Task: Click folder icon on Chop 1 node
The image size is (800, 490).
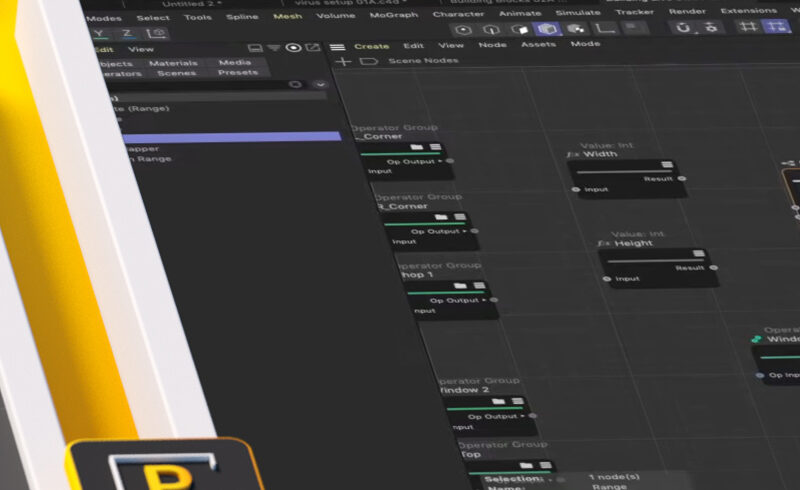Action: 460,286
